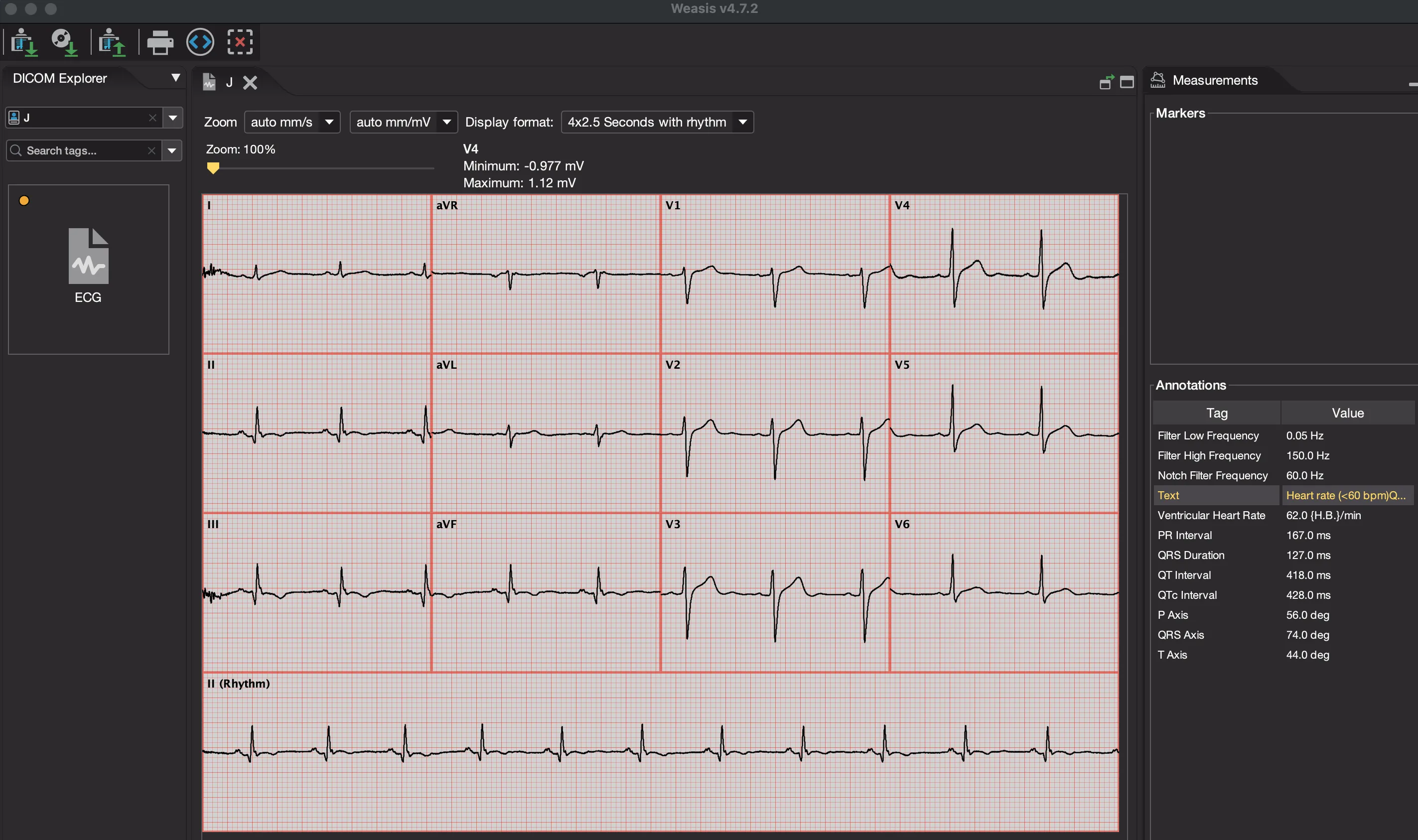Click the Heart rate (<60 bpm) value cell
Screen dimensions: 1418x840
click(1347, 495)
